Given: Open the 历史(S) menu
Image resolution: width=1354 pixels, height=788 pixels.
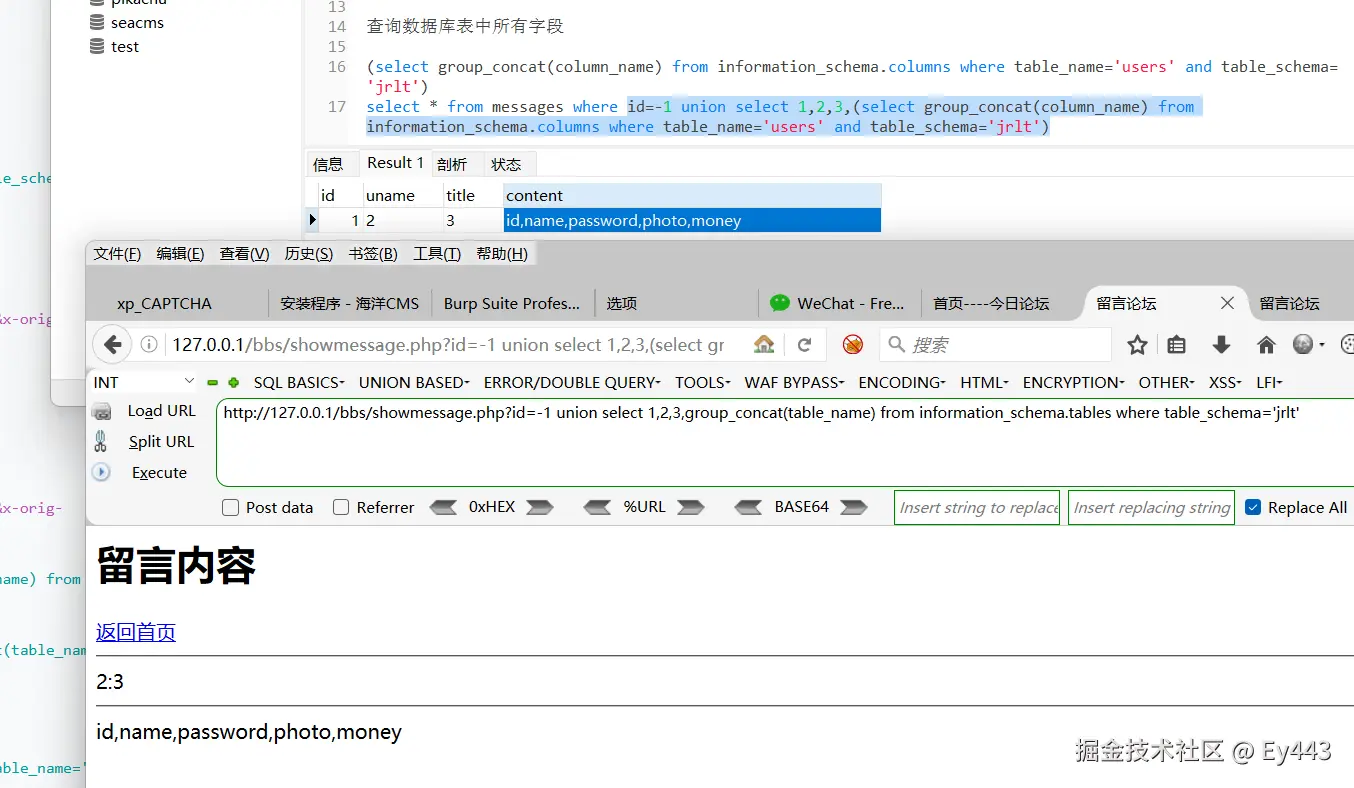Looking at the screenshot, I should point(309,254).
